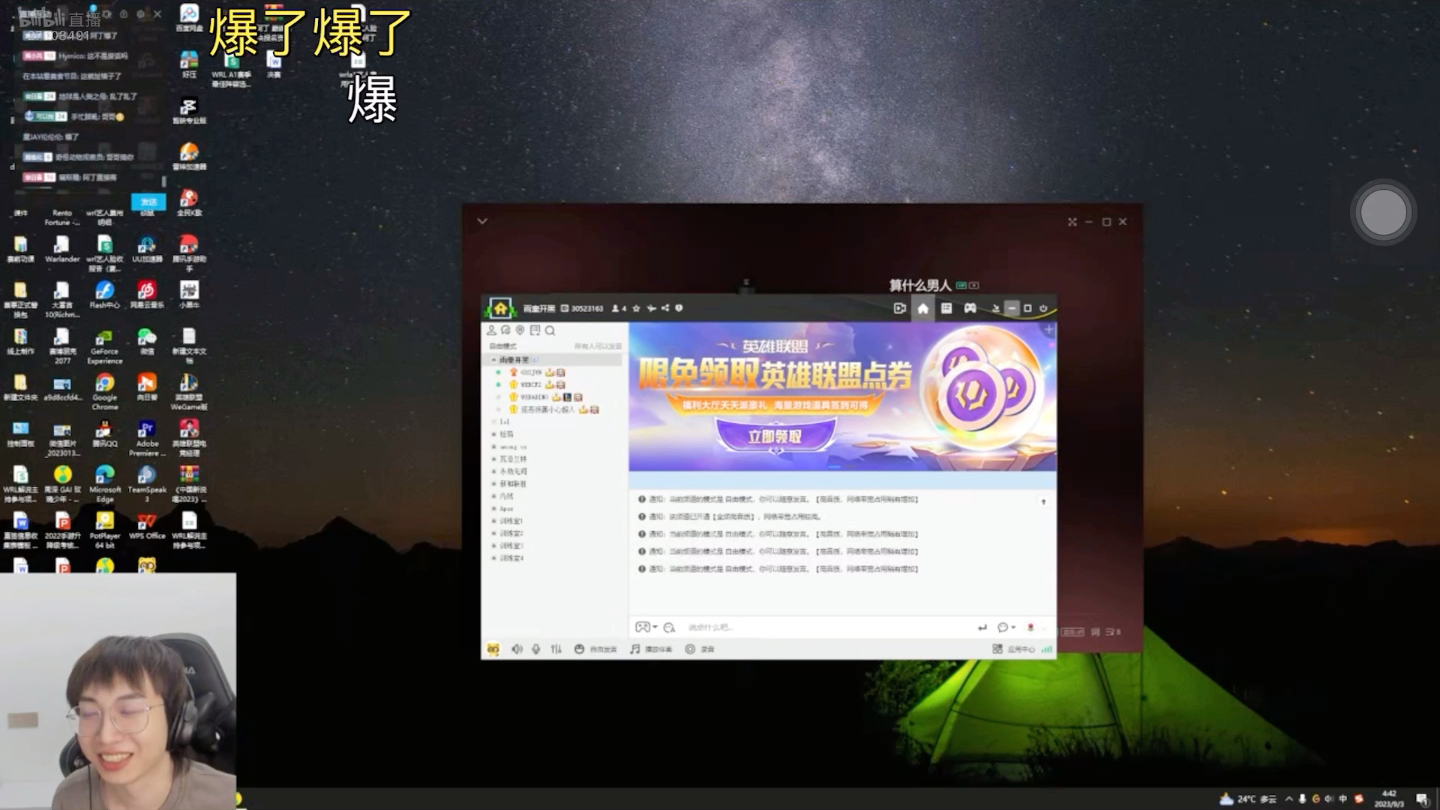The image size is (1440, 810).
Task: Click the yellow YY mascot icon bottom-left
Action: (493, 649)
